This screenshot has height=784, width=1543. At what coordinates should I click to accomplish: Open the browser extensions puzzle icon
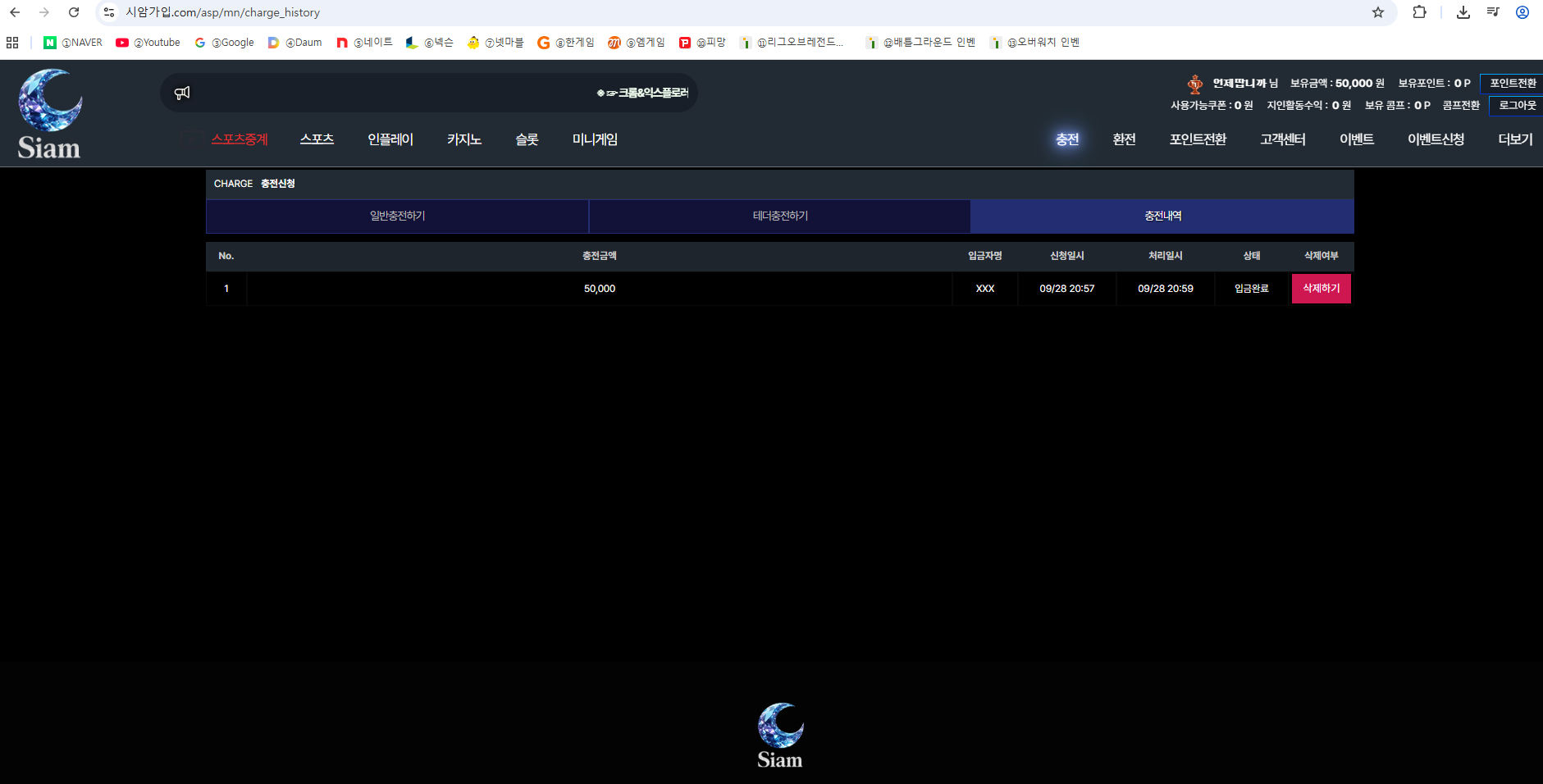coord(1419,12)
